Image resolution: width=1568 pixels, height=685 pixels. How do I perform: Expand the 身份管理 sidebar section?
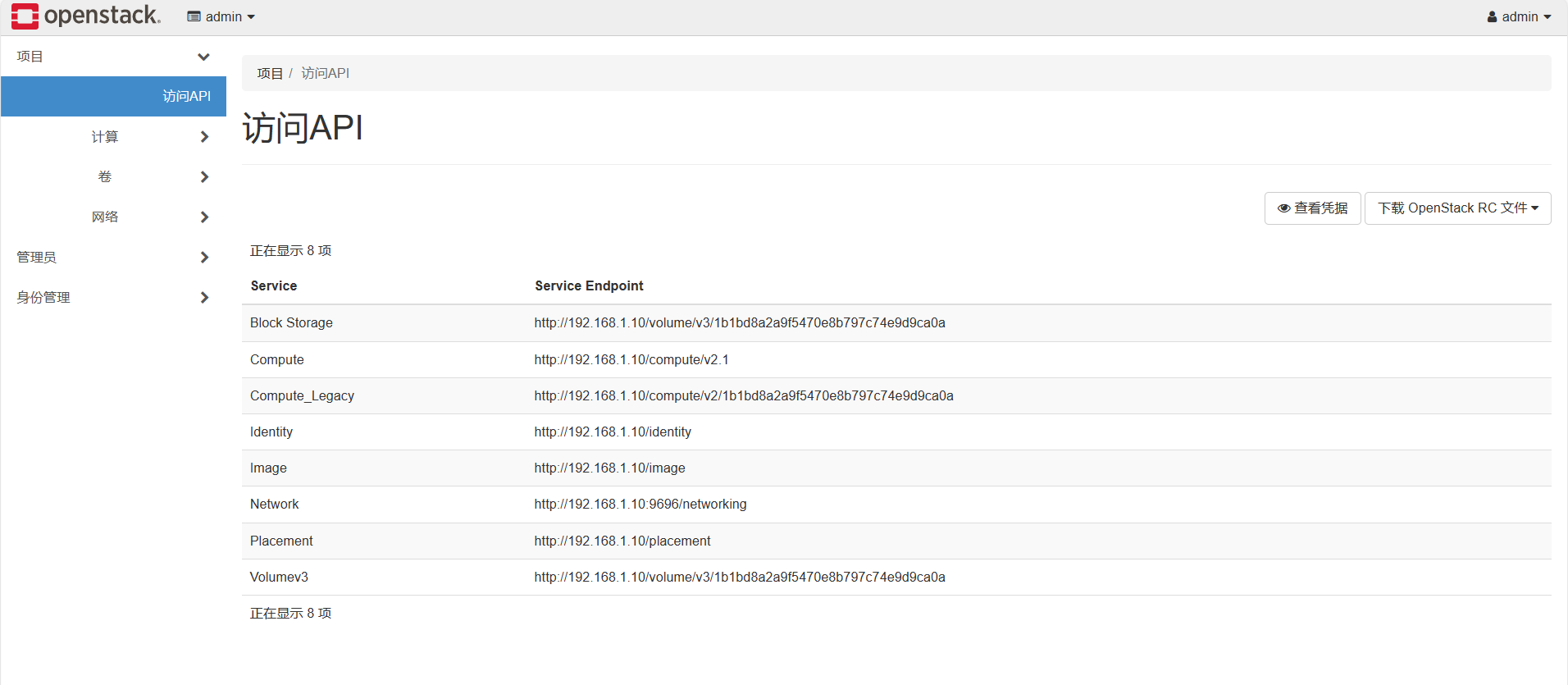(x=113, y=297)
